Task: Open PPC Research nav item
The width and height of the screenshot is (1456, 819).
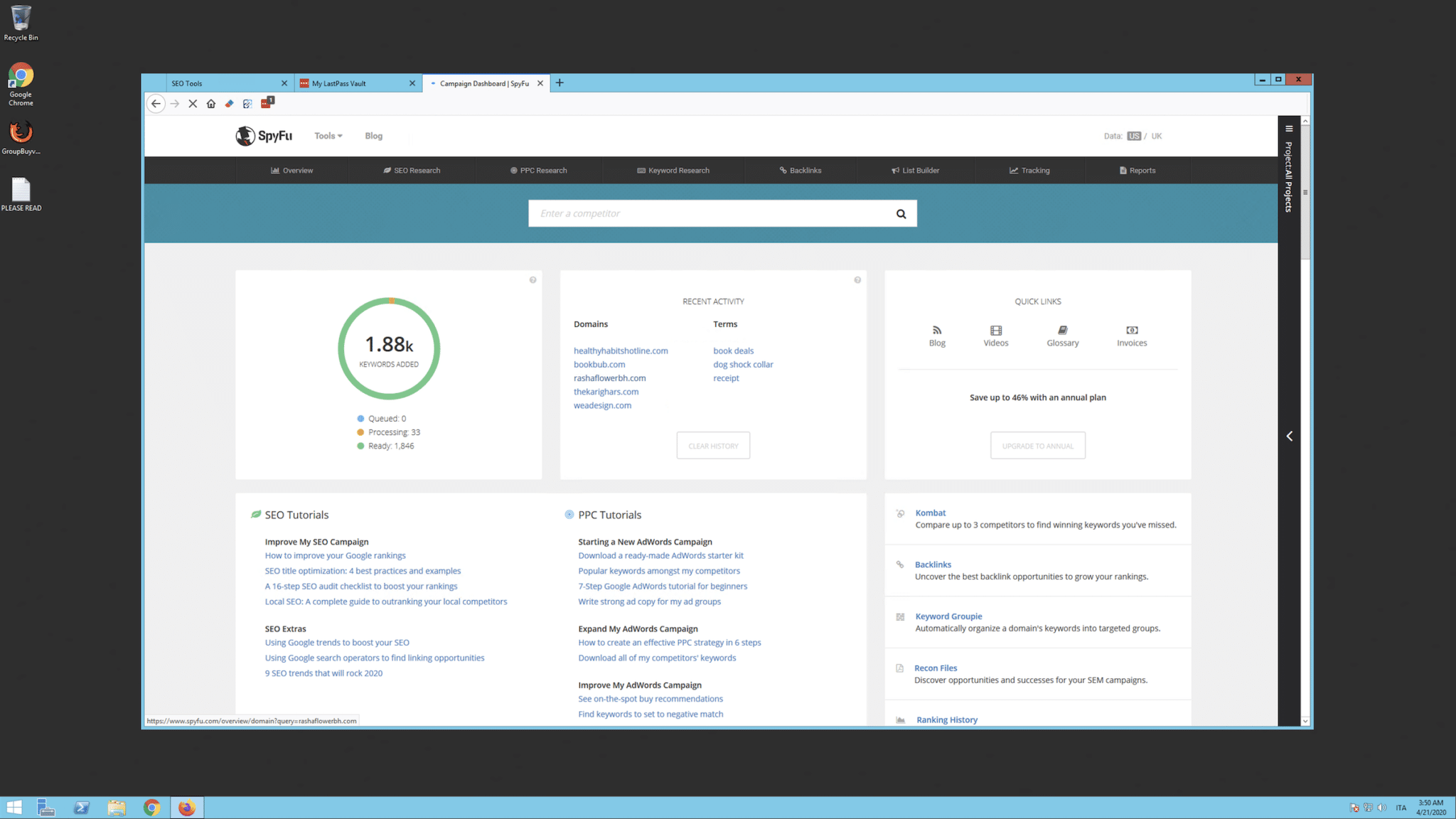Action: coord(539,171)
